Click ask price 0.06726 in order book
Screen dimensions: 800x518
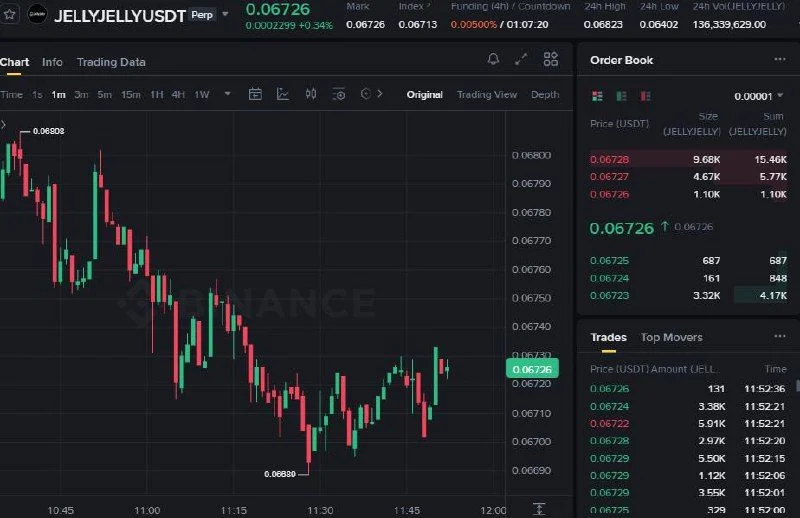tap(609, 194)
